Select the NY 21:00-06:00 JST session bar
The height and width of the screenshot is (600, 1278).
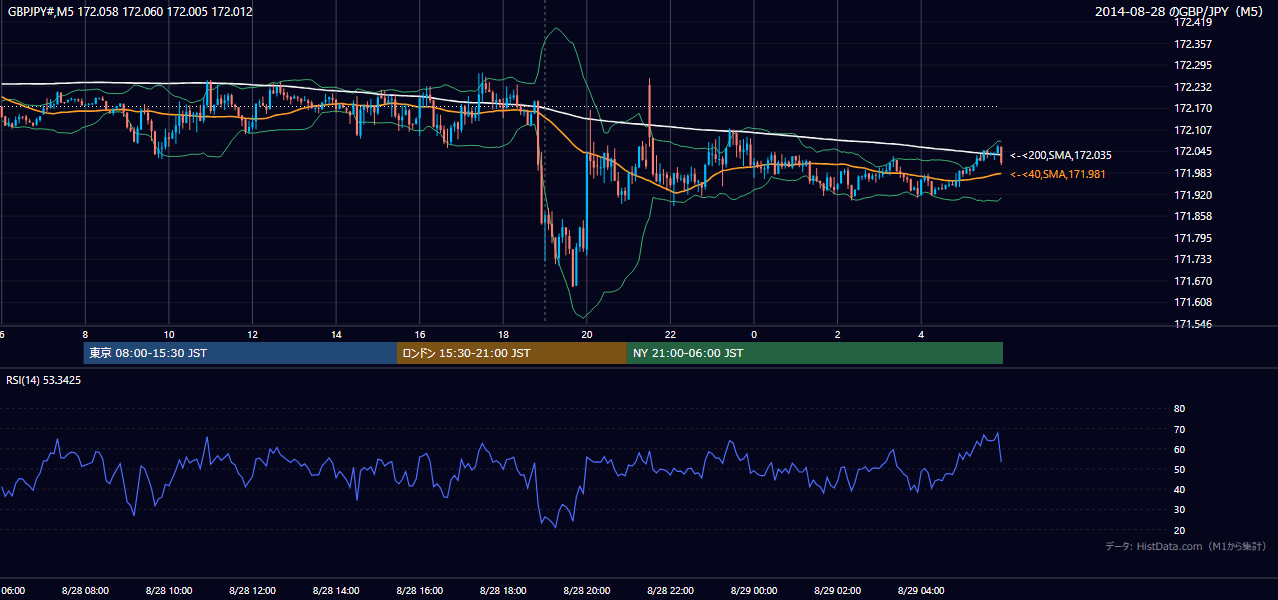click(x=815, y=353)
